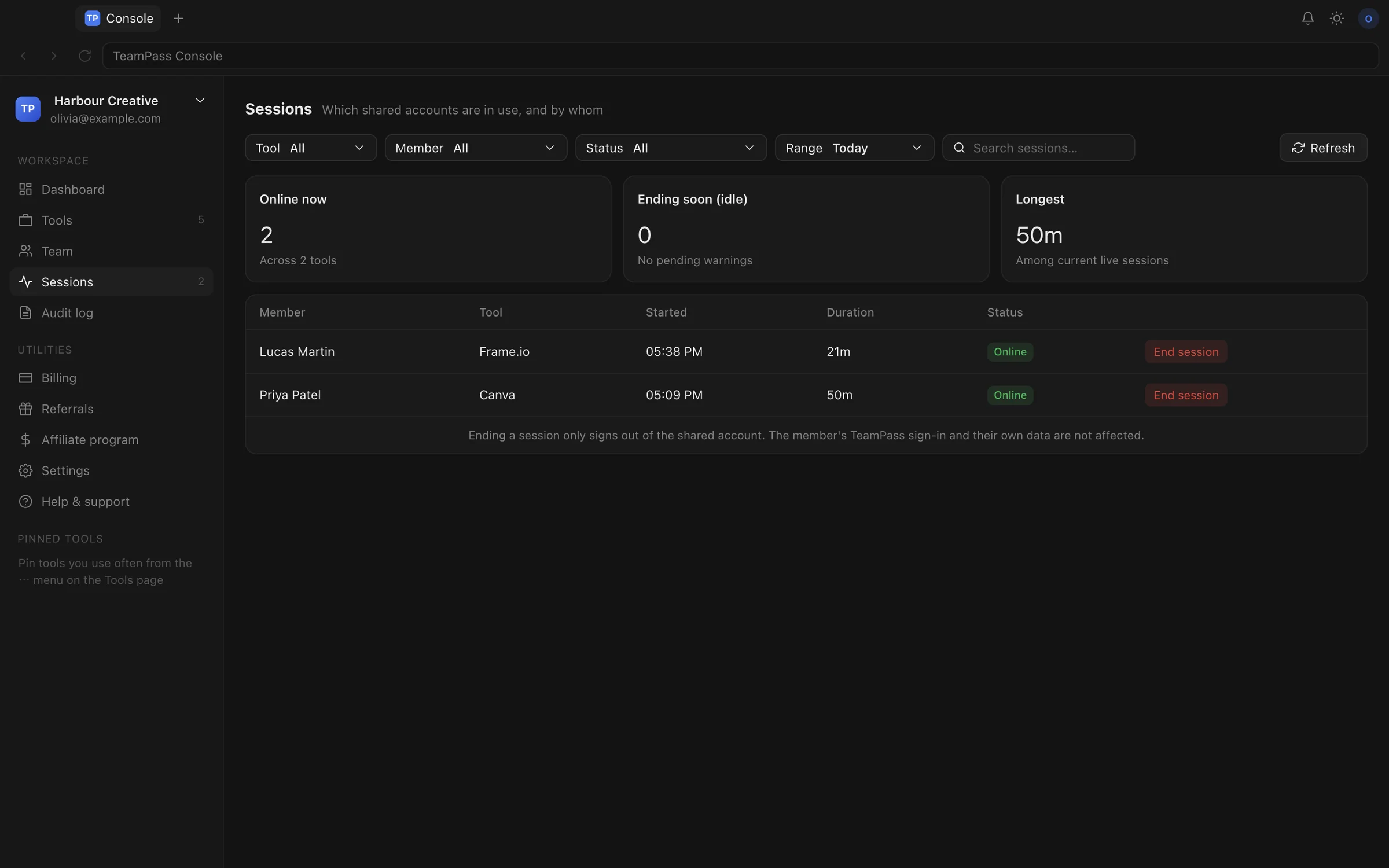Screen dimensions: 1389x868
Task: Click the Started column header
Action: pyautogui.click(x=666, y=312)
